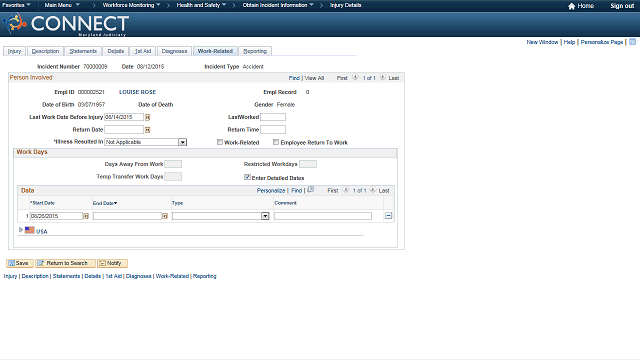Click the LastWorked time field
This screenshot has width=640, height=360.
coord(273,117)
